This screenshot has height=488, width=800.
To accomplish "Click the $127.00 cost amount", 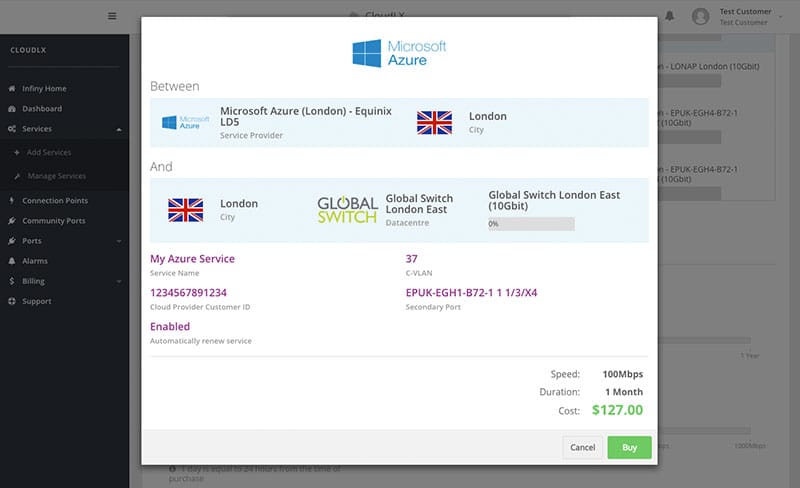I will [x=617, y=410].
